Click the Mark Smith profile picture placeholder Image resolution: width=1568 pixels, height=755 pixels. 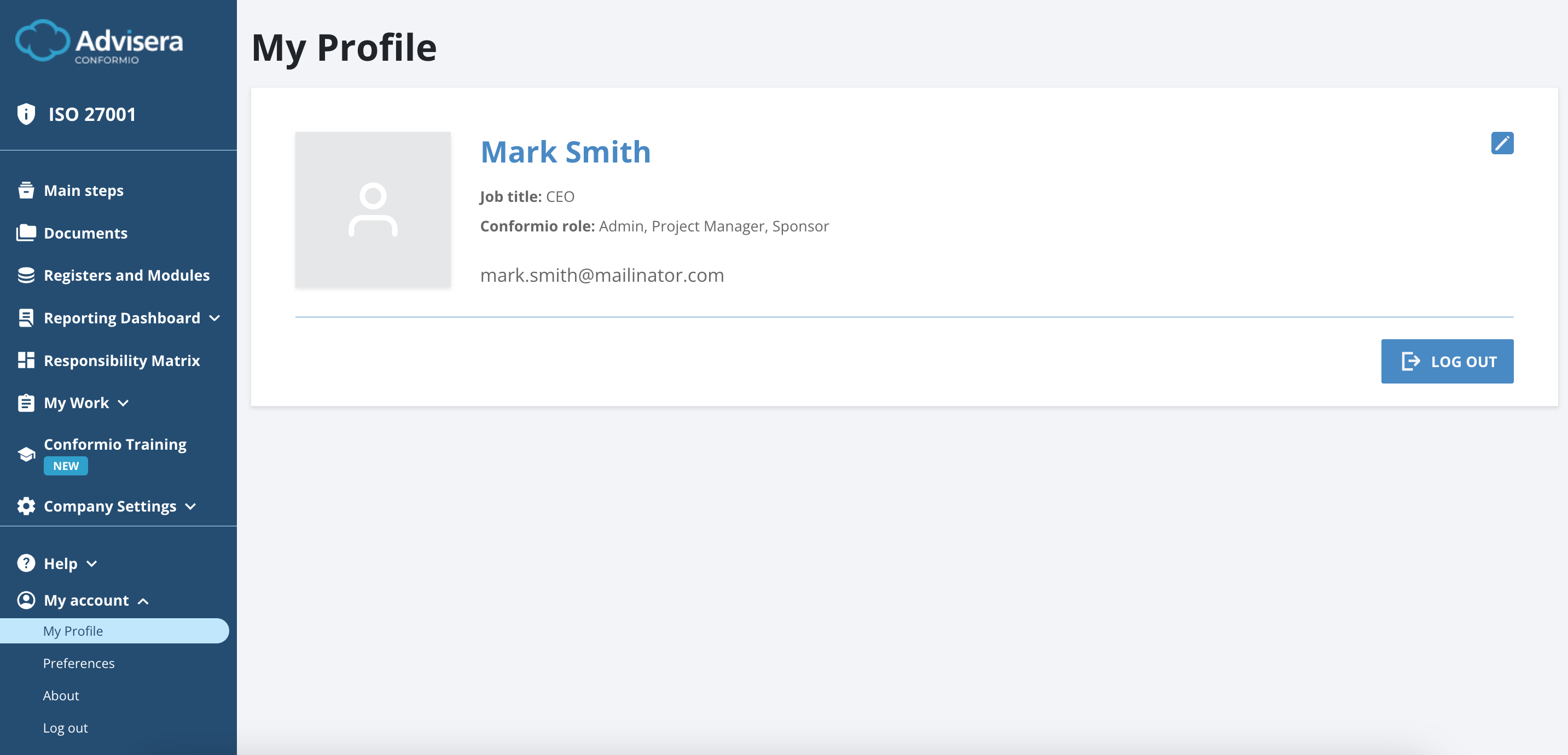tap(373, 210)
